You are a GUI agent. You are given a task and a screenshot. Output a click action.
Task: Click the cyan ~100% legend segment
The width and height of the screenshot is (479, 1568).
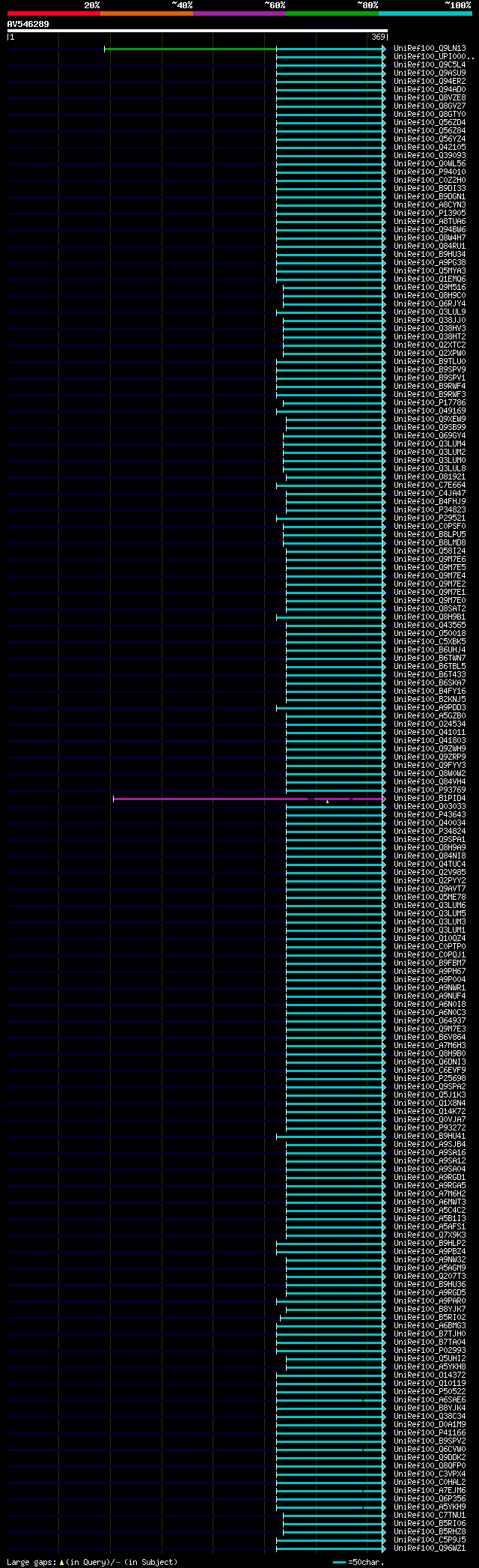coord(425,13)
